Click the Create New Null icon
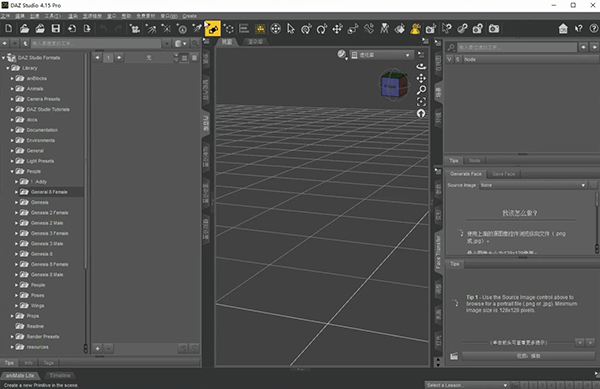600x389 pixels. 229,29
